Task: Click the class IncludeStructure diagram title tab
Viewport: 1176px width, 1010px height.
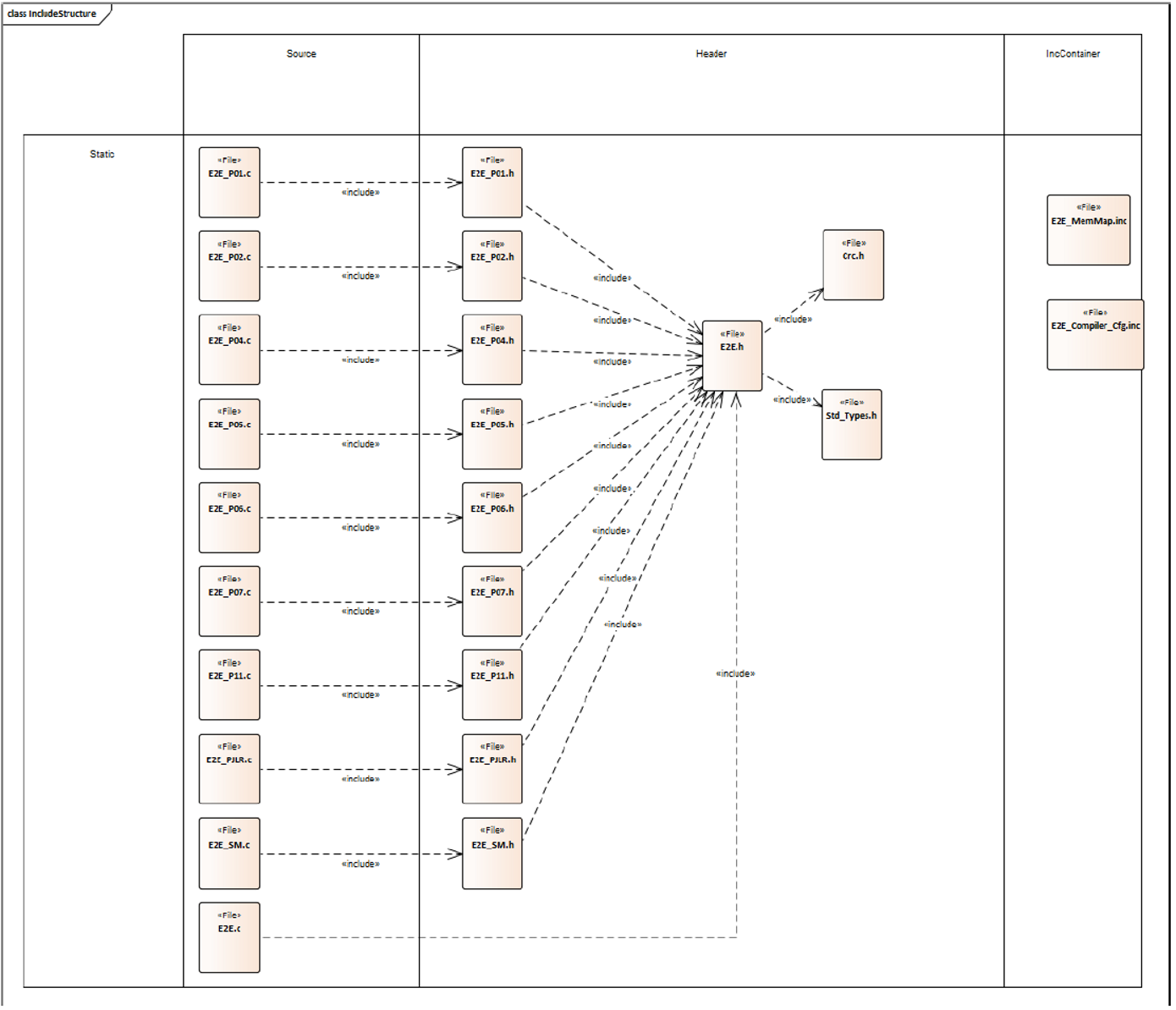Action: click(x=52, y=14)
